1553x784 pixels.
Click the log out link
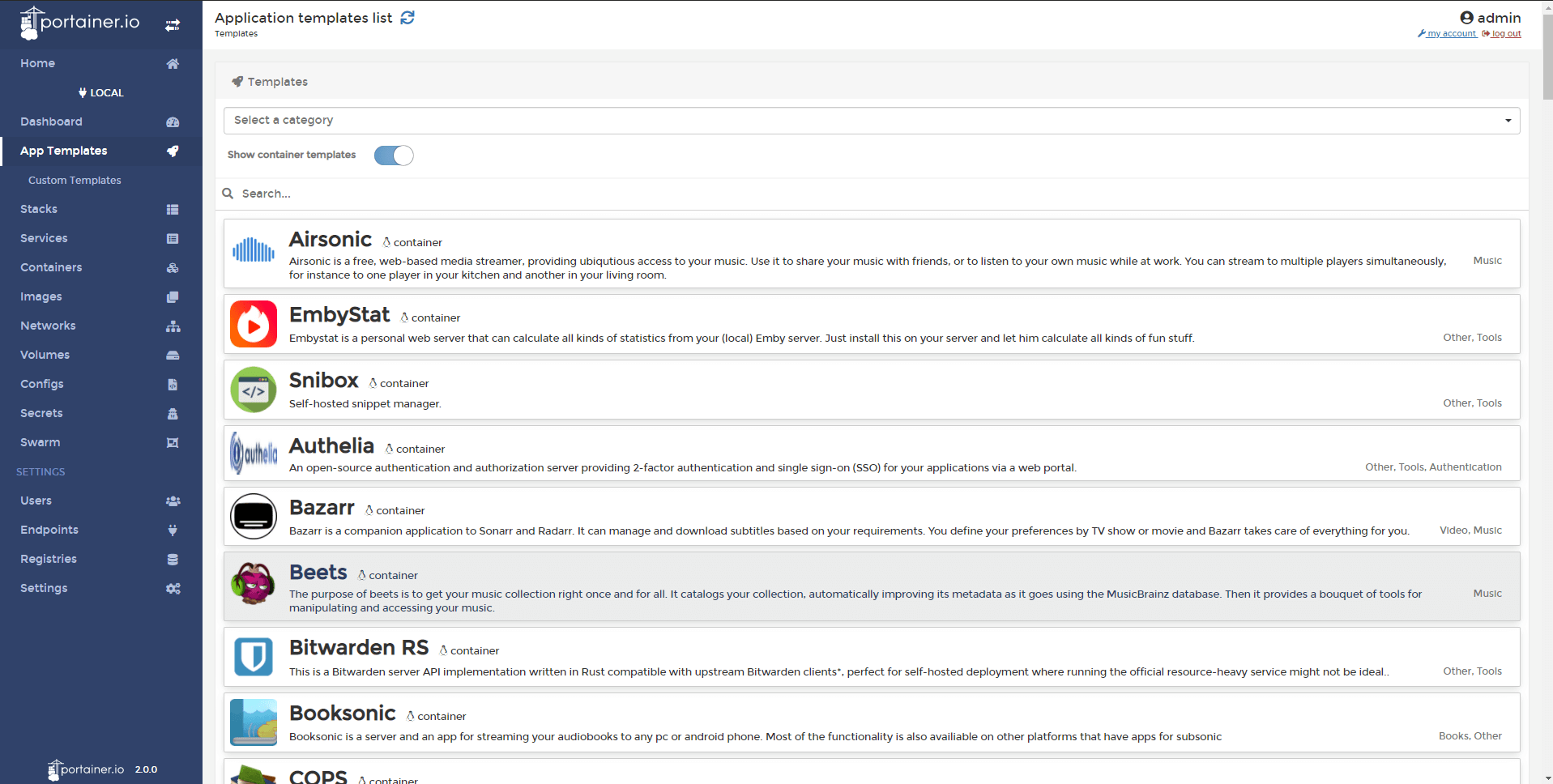tap(1502, 34)
